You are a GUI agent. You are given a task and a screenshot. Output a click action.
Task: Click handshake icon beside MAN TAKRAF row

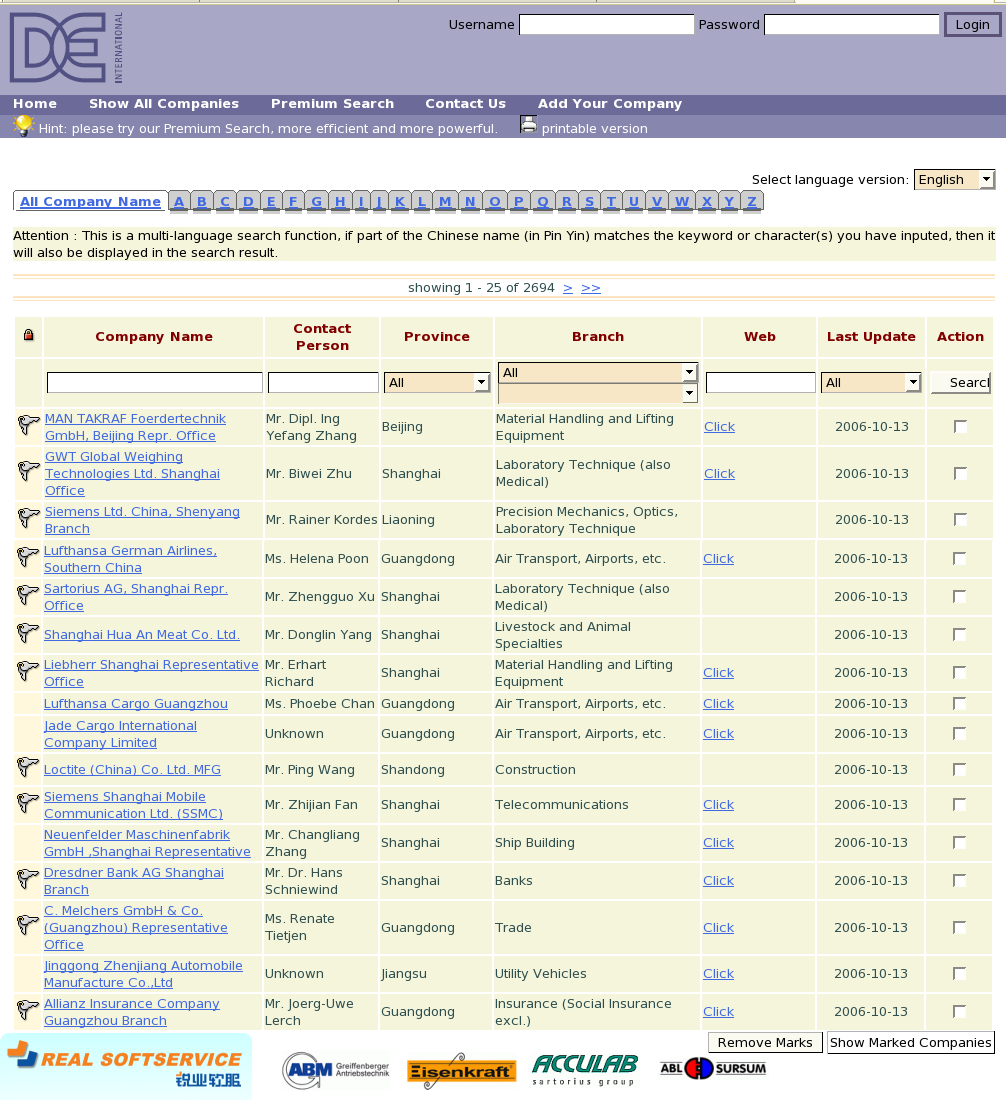click(28, 426)
